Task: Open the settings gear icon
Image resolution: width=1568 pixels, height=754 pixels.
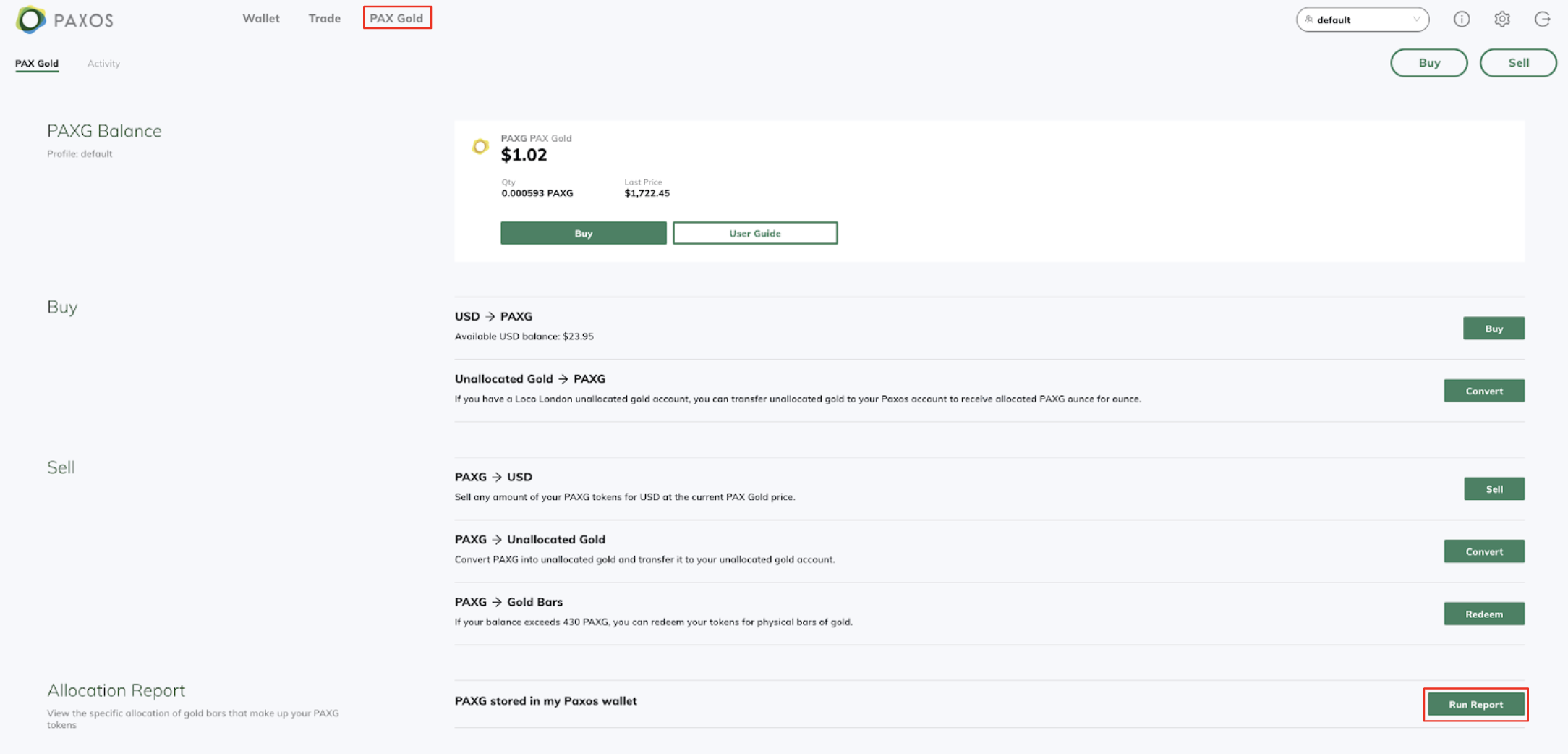Action: 1502,20
